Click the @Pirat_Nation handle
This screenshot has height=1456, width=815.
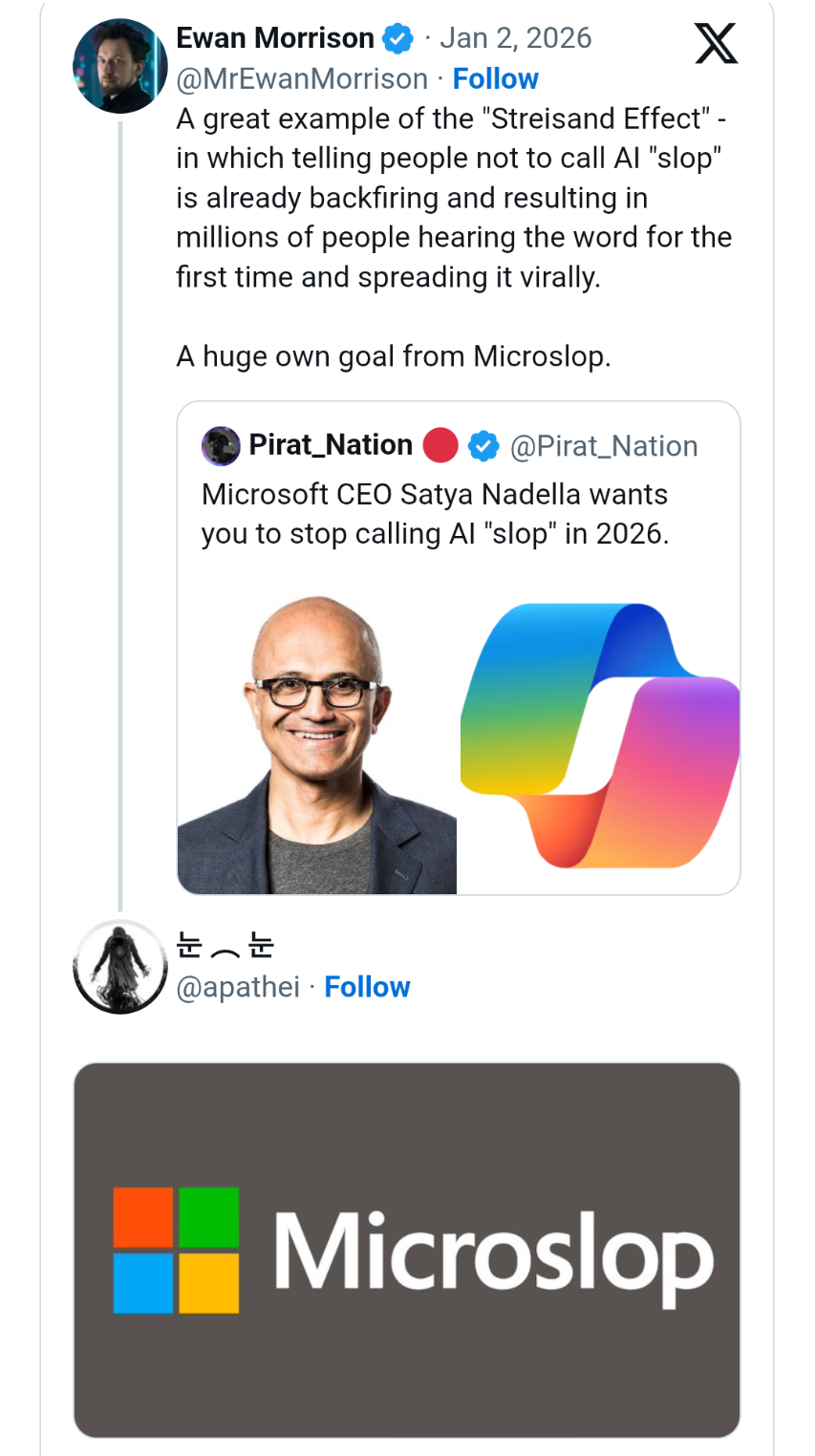coord(604,446)
